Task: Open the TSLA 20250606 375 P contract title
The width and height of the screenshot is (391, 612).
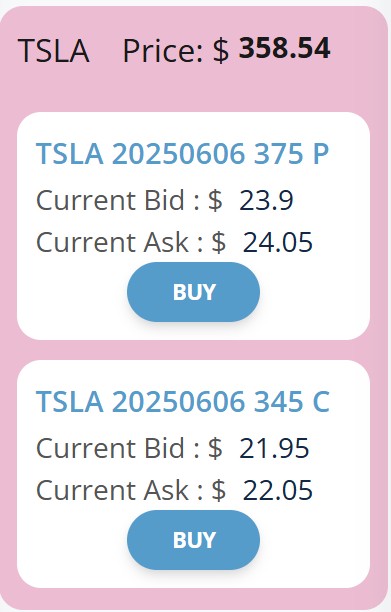Action: [x=183, y=154]
